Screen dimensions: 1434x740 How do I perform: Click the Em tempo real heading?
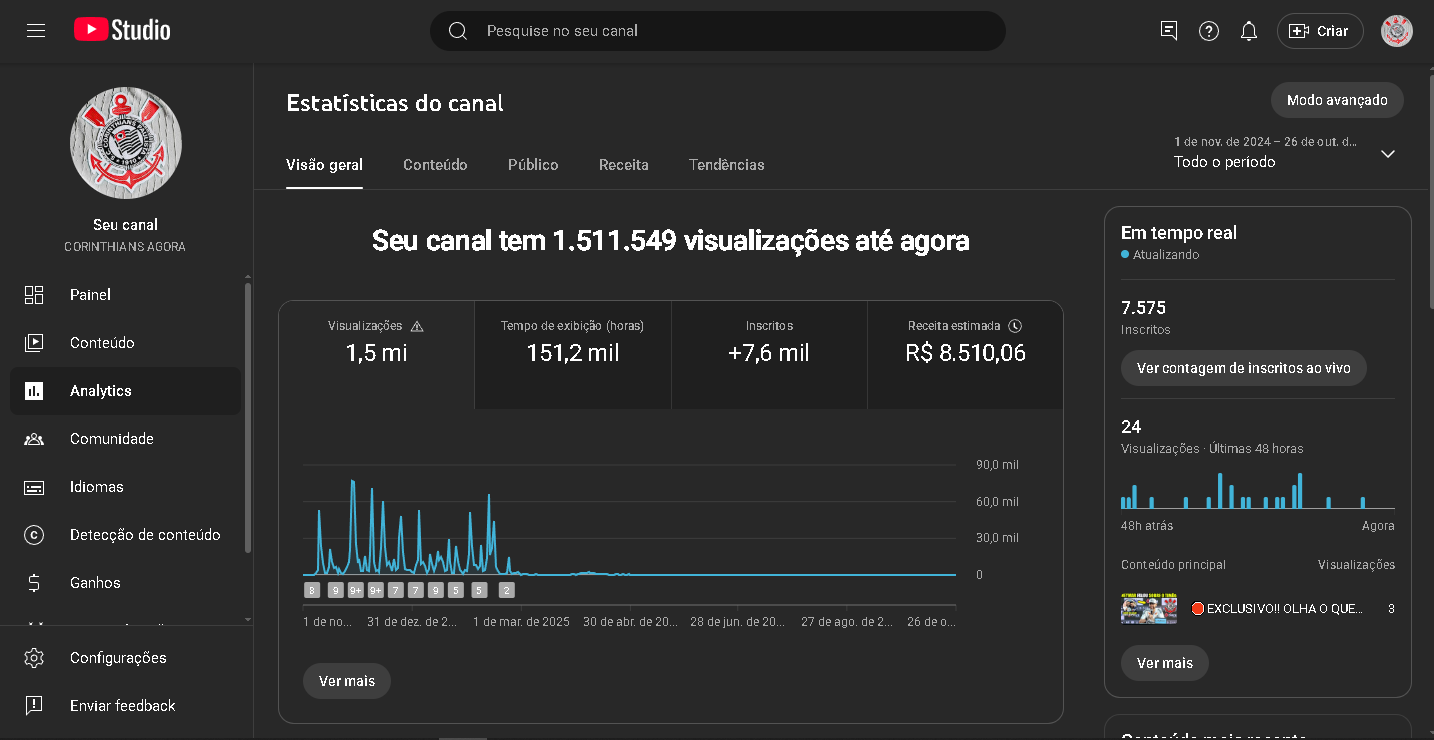click(1179, 233)
